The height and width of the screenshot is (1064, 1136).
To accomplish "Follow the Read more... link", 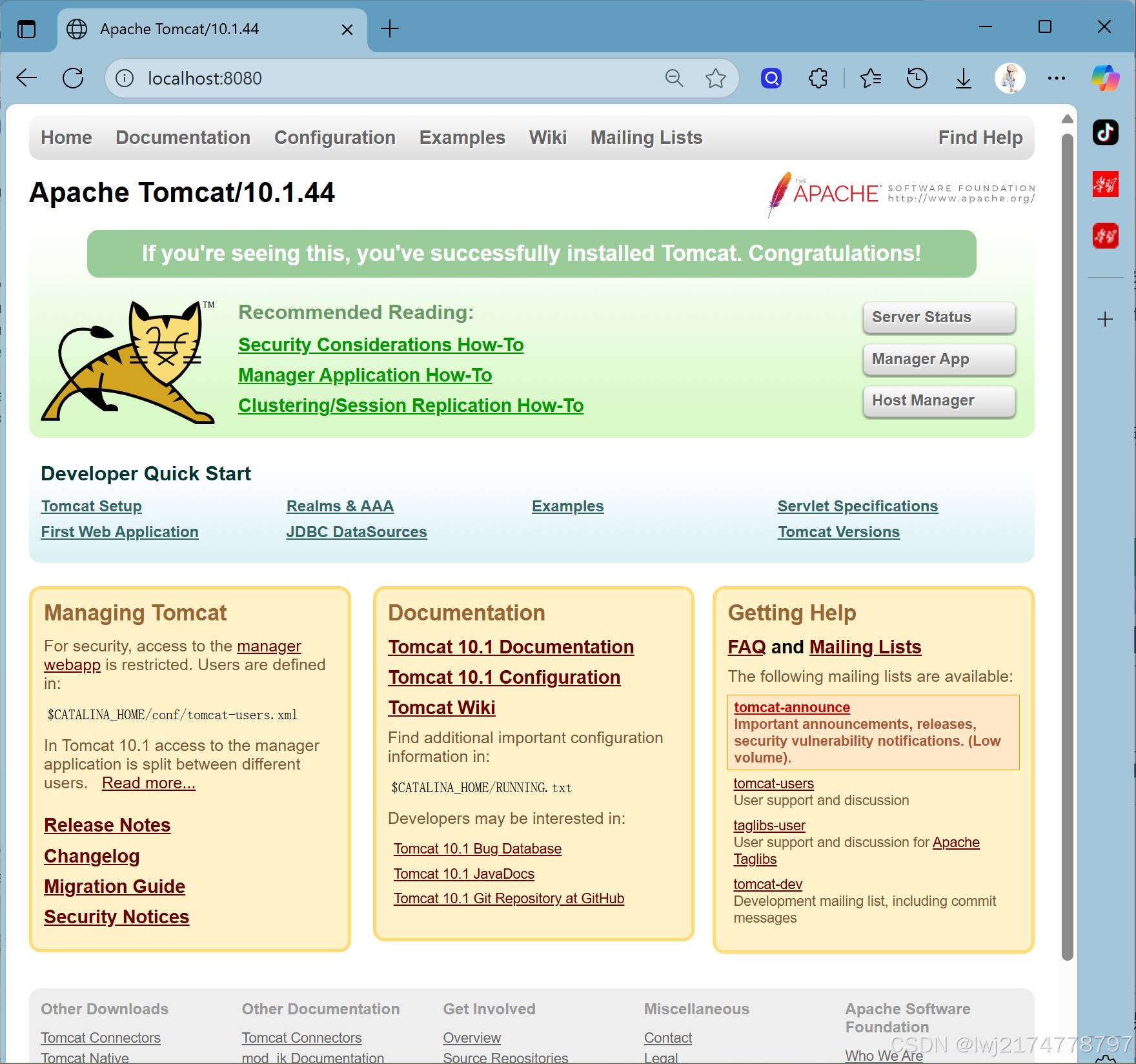I will (148, 783).
